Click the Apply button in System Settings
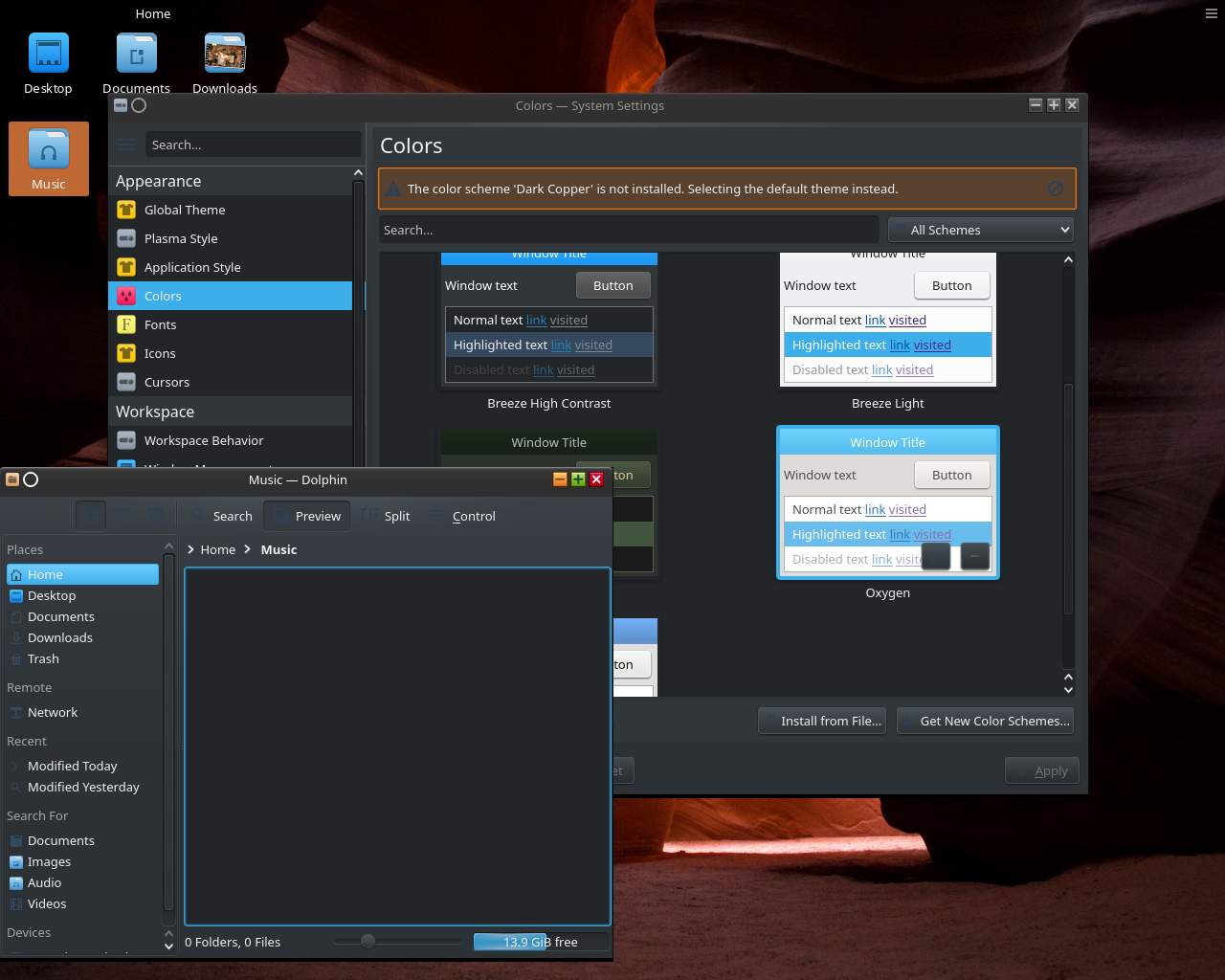The image size is (1225, 980). click(x=1042, y=770)
